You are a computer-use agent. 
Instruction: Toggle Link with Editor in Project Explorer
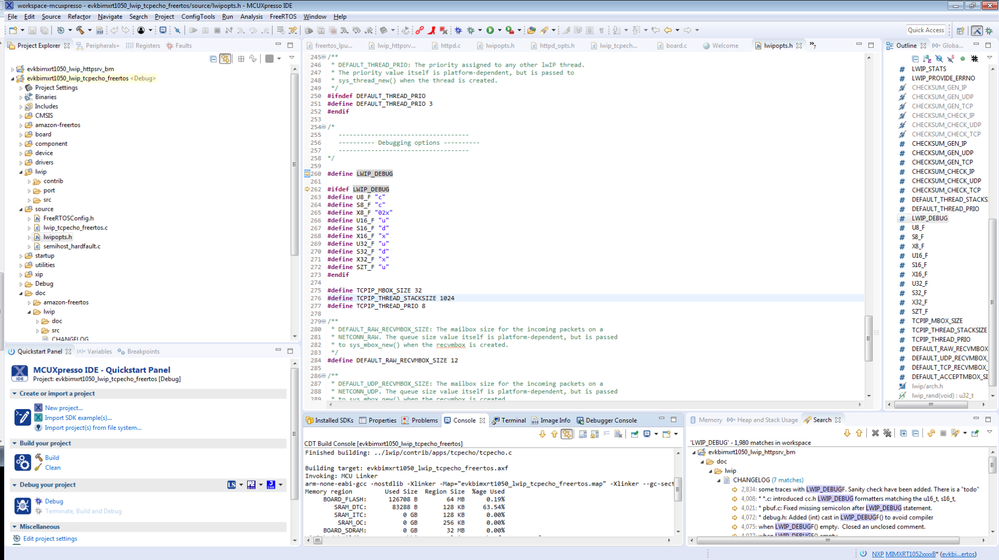(227, 59)
